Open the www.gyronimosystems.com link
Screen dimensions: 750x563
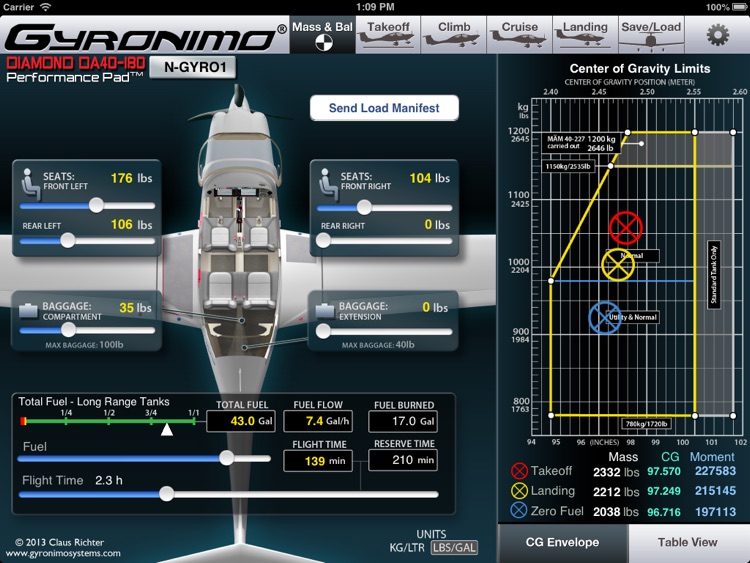pos(63,553)
